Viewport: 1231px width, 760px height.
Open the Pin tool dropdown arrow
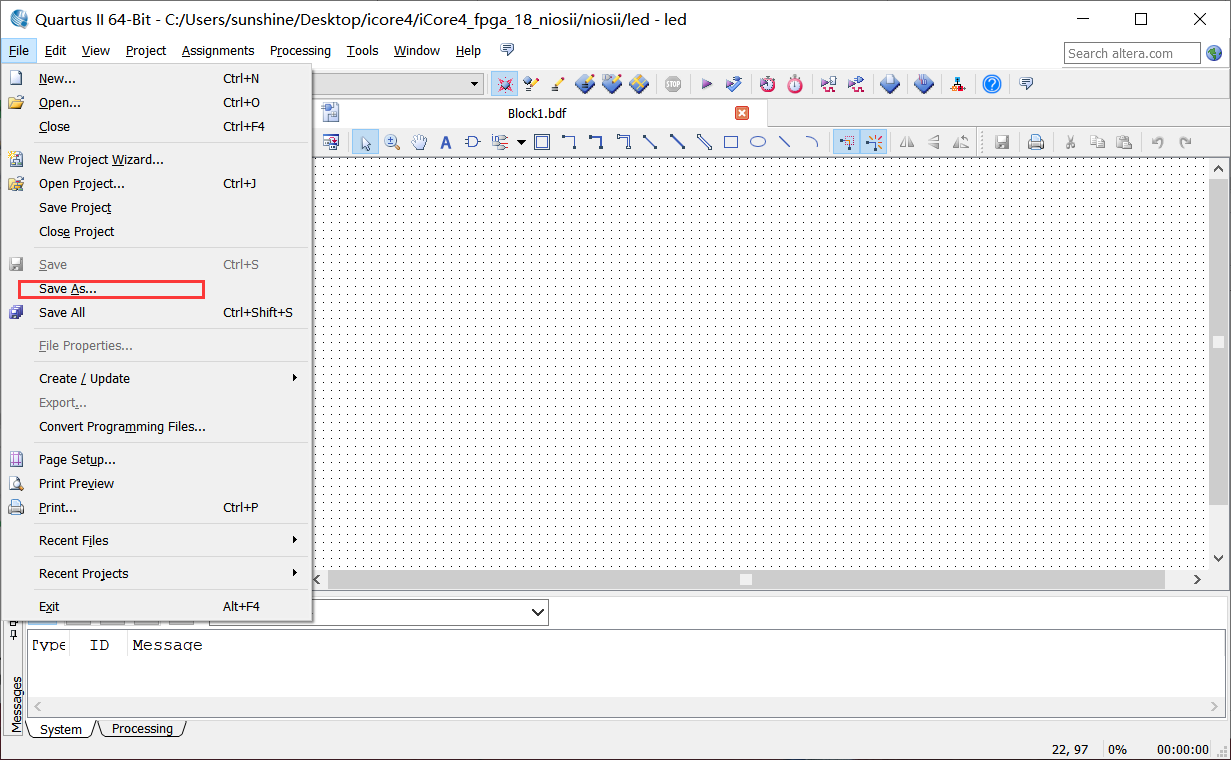(521, 142)
